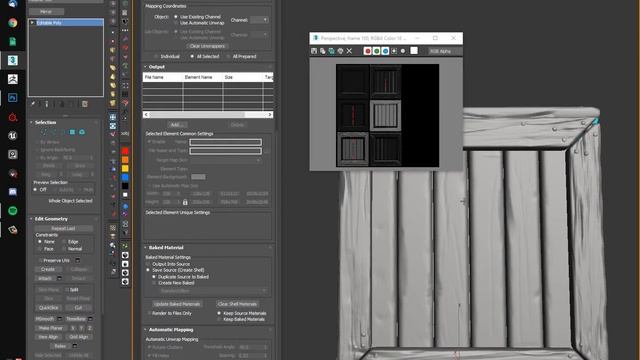Click Attach button

coord(45,278)
